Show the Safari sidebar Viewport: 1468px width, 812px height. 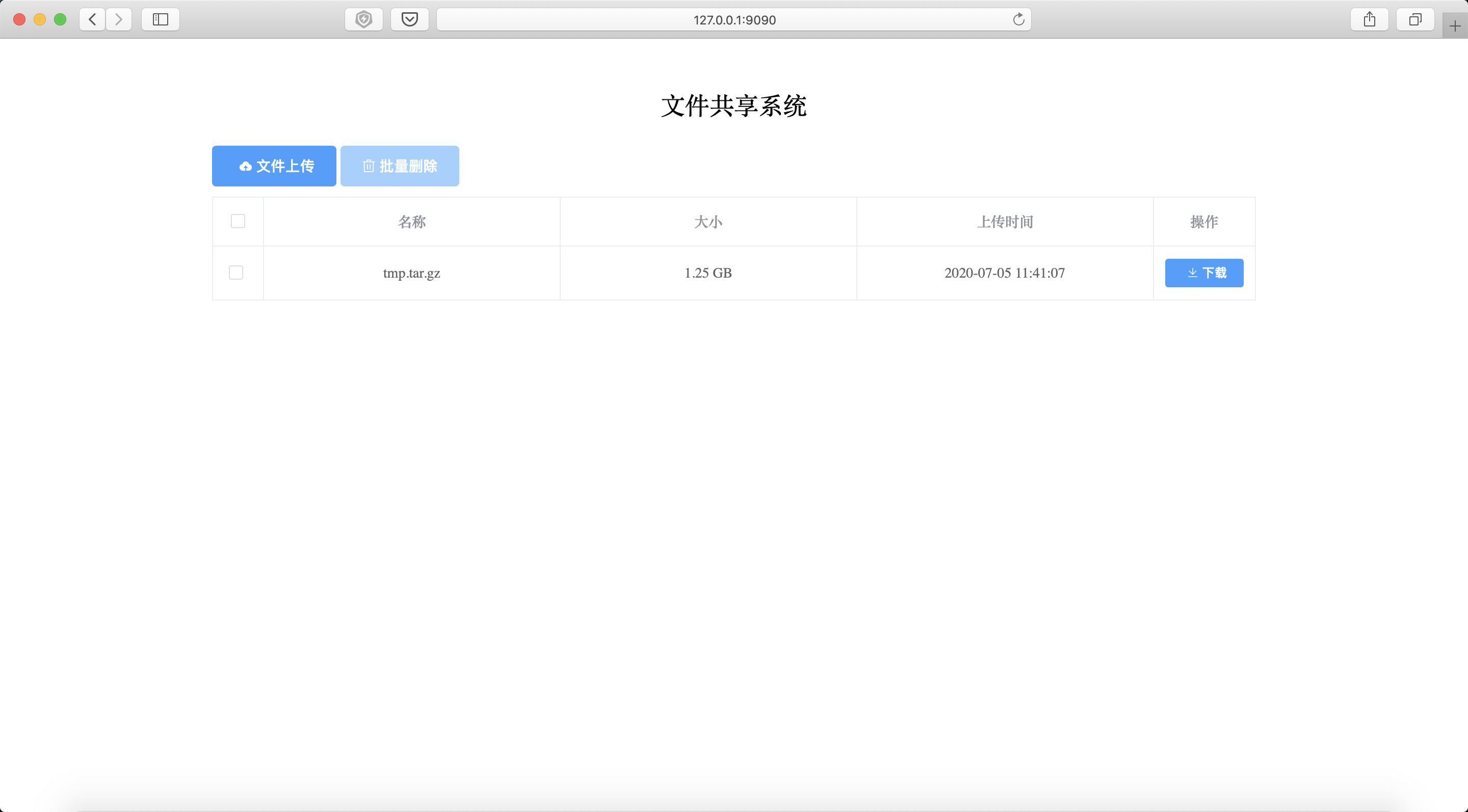(161, 19)
